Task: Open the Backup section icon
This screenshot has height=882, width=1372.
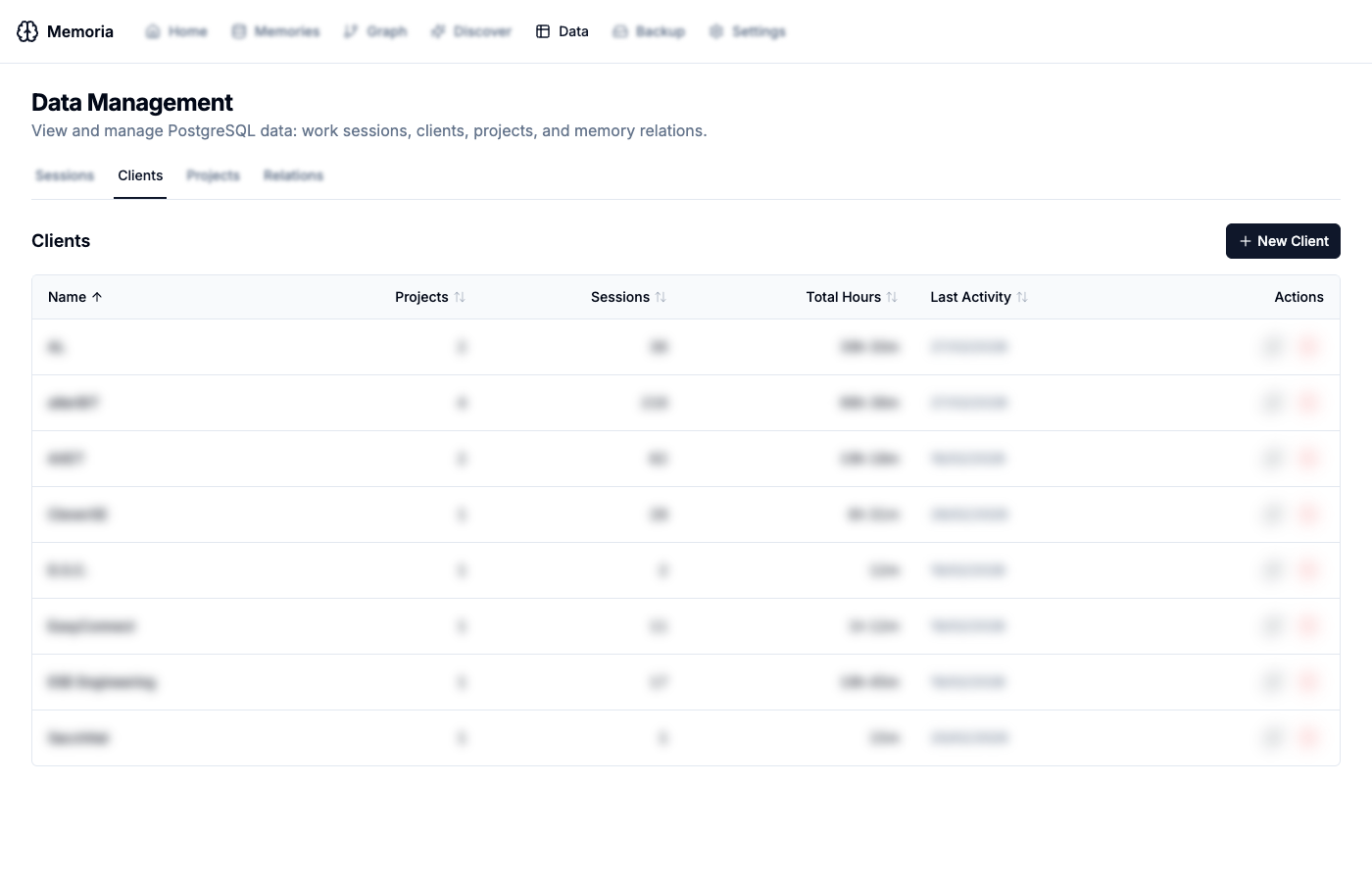Action: [x=620, y=31]
